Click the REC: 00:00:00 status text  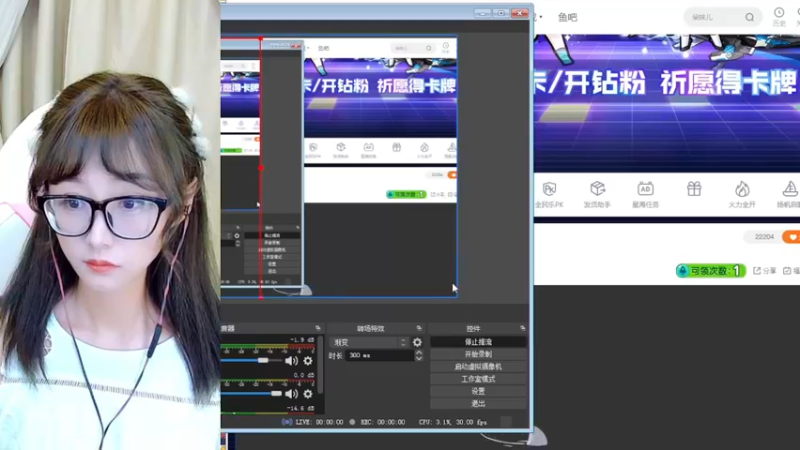(x=383, y=422)
